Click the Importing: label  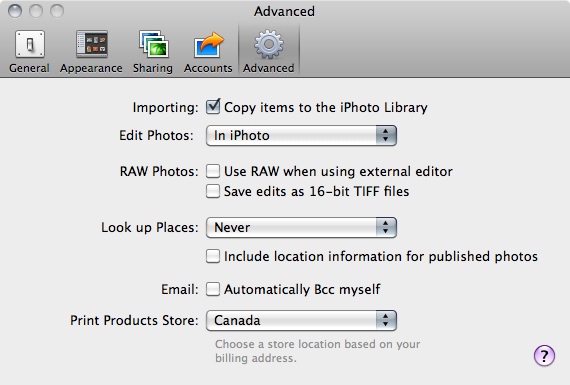(165, 108)
